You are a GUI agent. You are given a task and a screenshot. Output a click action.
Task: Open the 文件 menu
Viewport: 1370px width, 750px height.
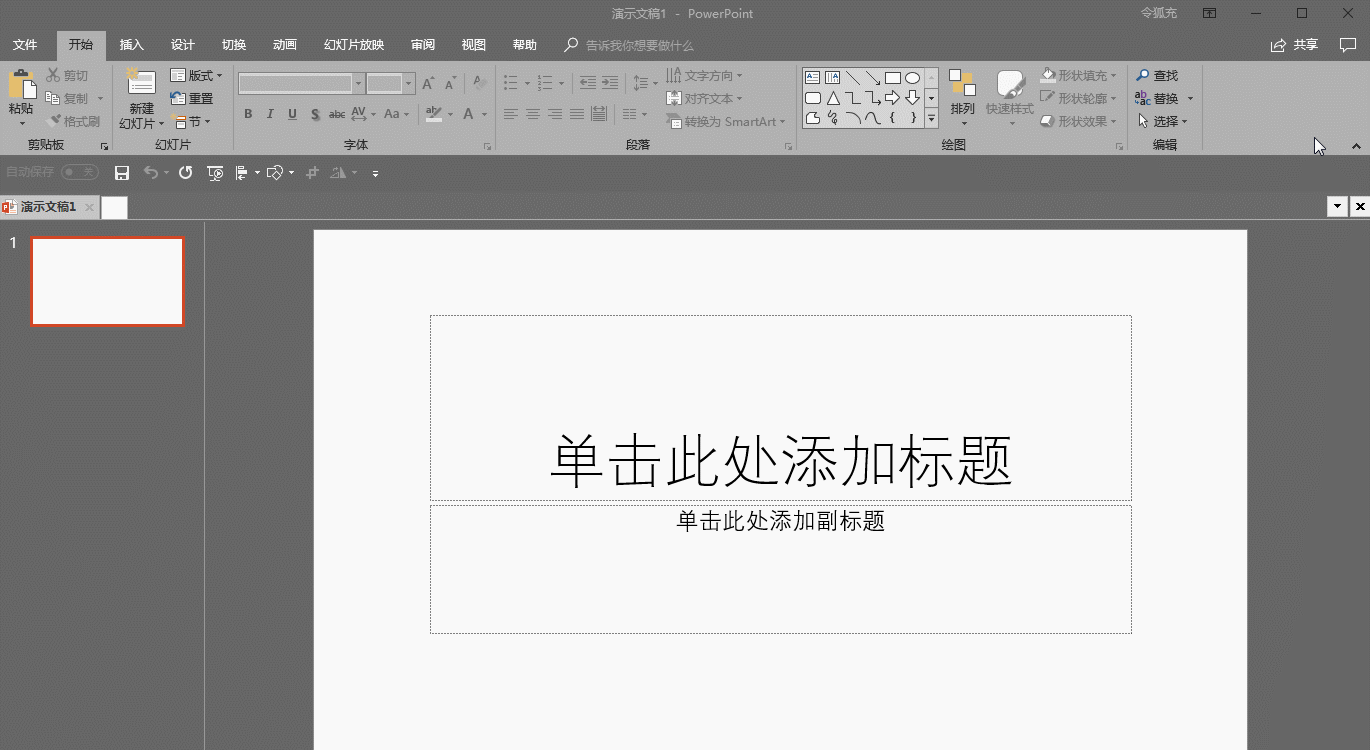(27, 45)
